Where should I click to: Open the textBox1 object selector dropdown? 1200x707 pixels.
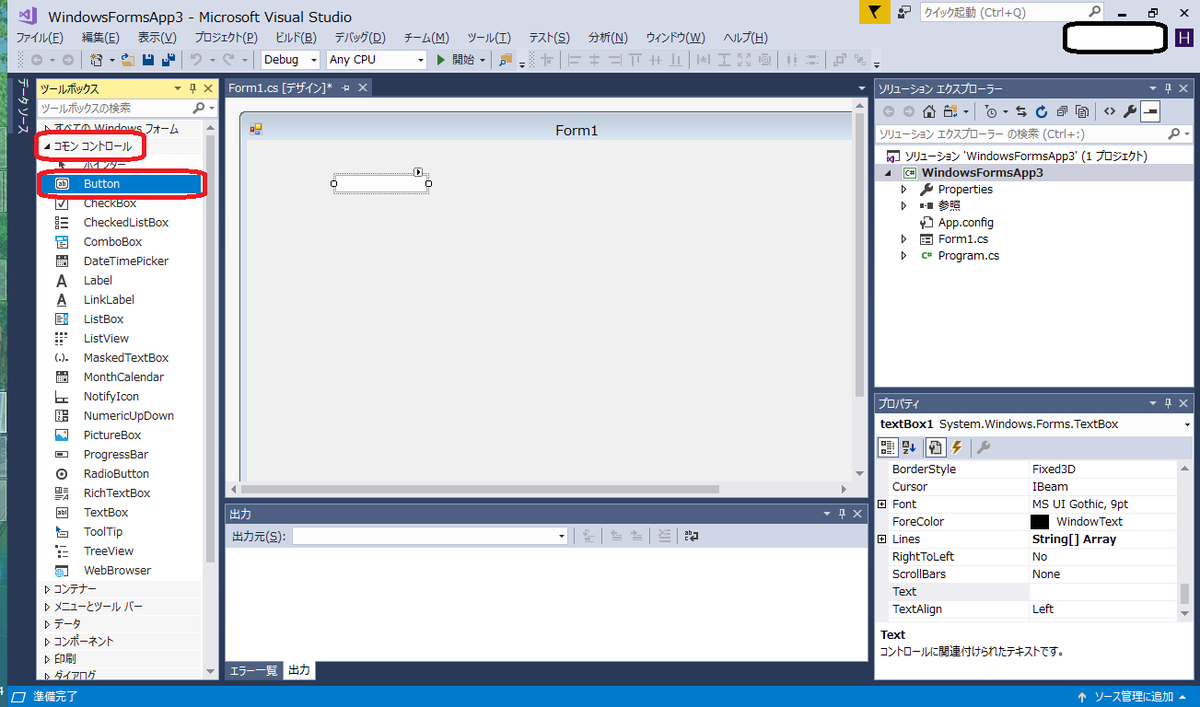(1187, 424)
